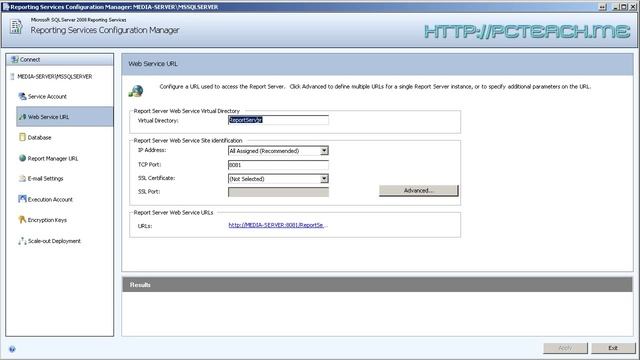Image resolution: width=640 pixels, height=360 pixels.
Task: Click the MEDIA-SERVER server node icon
Action: 12,76
